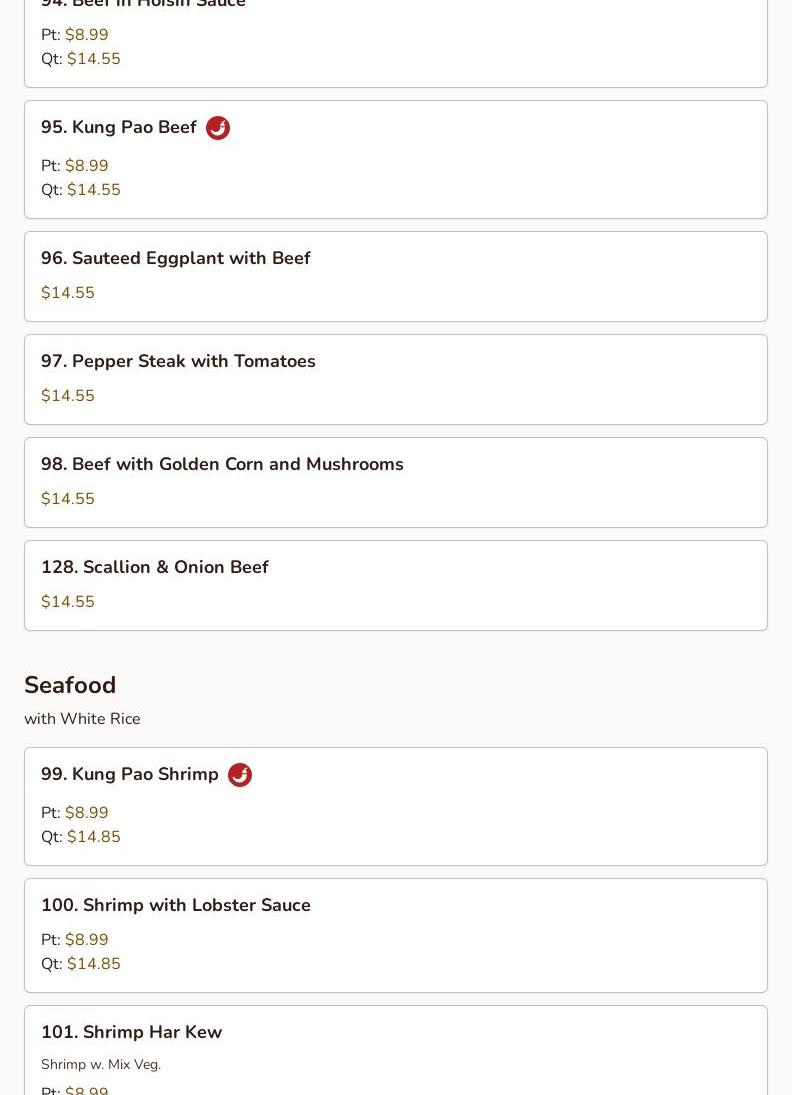Click the 'with White Rice' subtitle
792x1095 pixels.
(82, 719)
